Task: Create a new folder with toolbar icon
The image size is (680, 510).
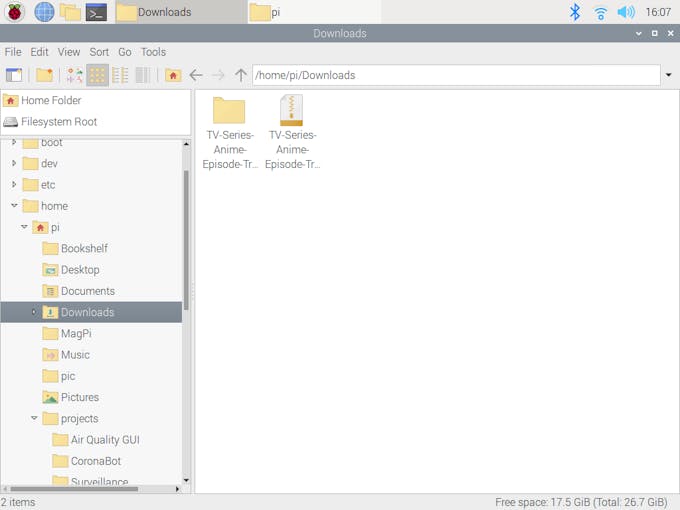Action: click(x=45, y=75)
